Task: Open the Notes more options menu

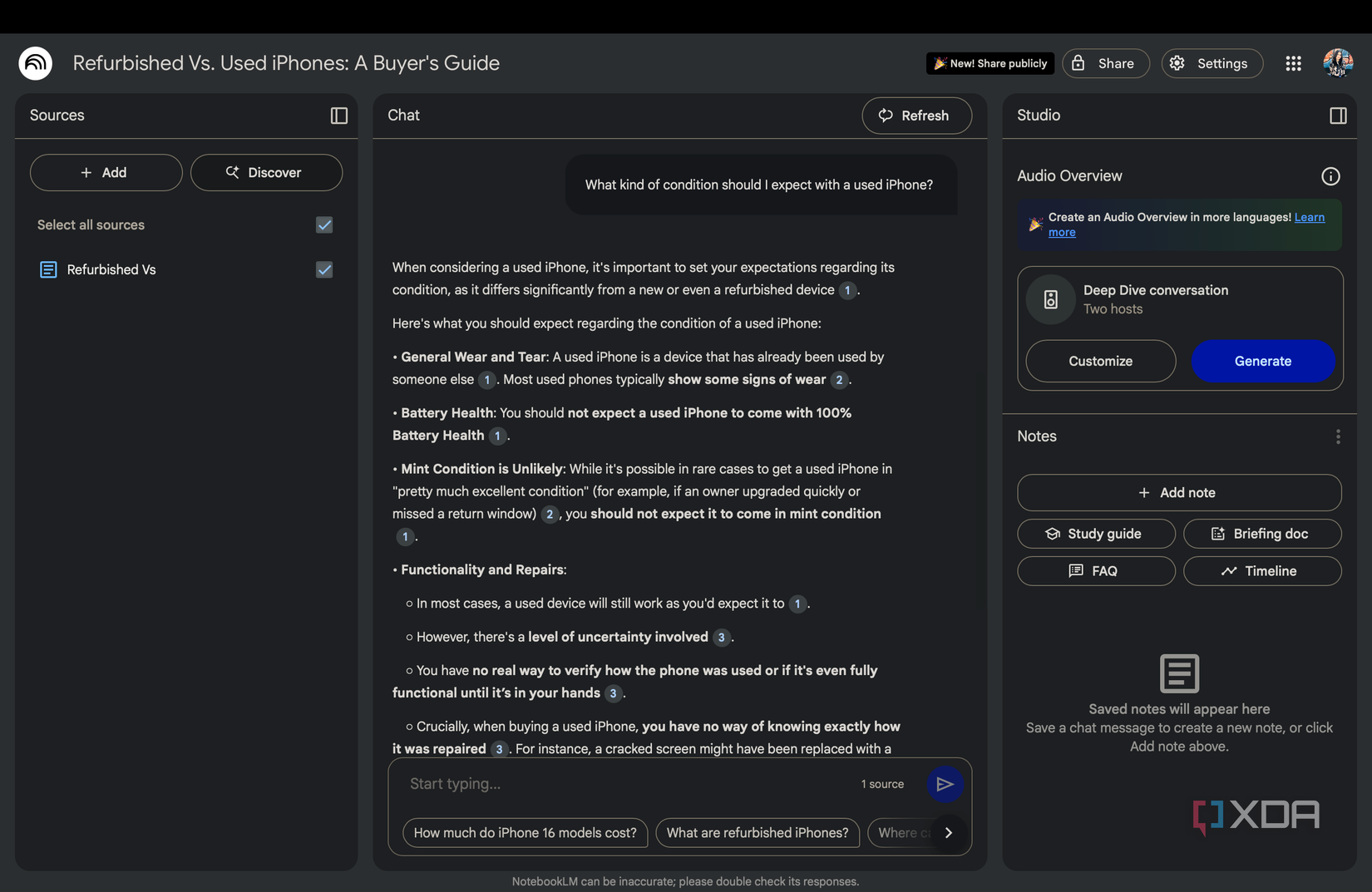Action: click(1338, 436)
